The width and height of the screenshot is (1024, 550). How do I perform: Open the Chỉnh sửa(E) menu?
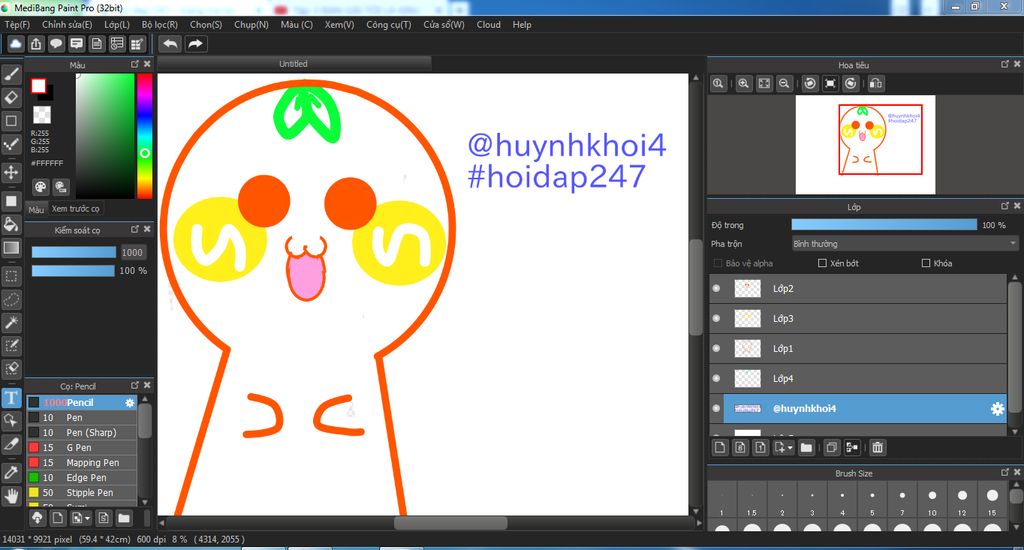(x=67, y=25)
